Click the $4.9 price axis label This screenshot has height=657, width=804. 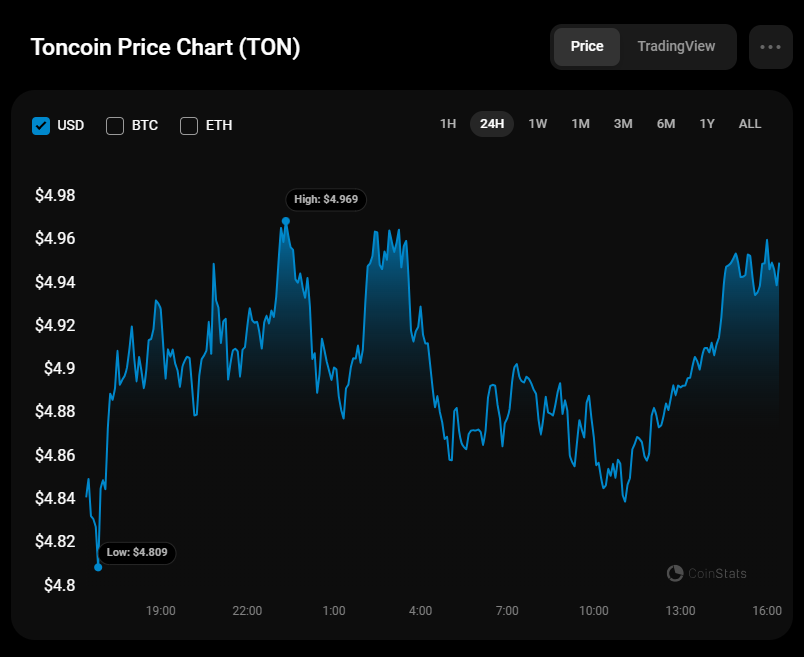click(x=59, y=369)
